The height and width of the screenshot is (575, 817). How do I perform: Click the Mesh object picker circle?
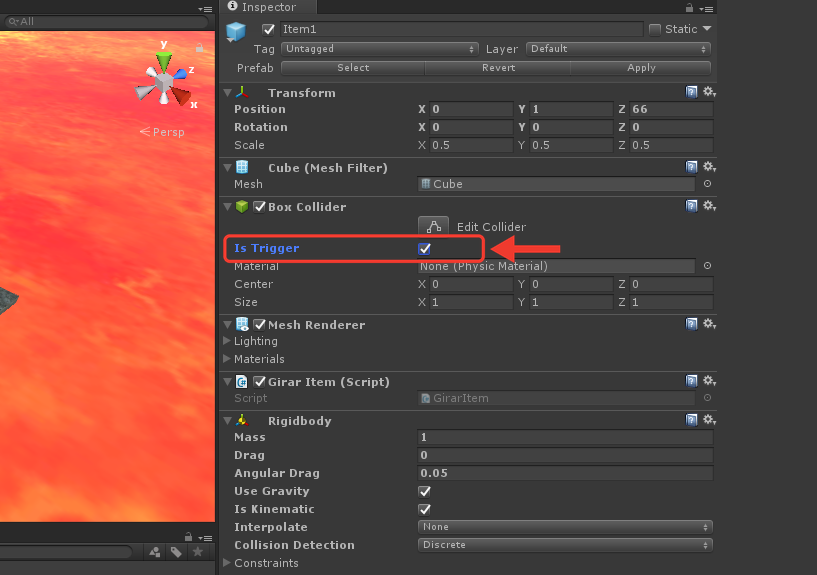[x=707, y=184]
